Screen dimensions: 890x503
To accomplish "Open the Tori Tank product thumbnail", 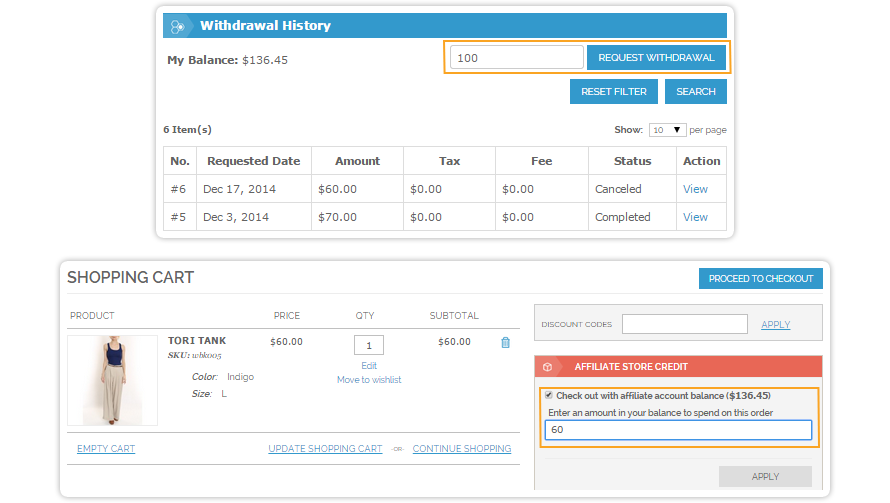I will 112,380.
